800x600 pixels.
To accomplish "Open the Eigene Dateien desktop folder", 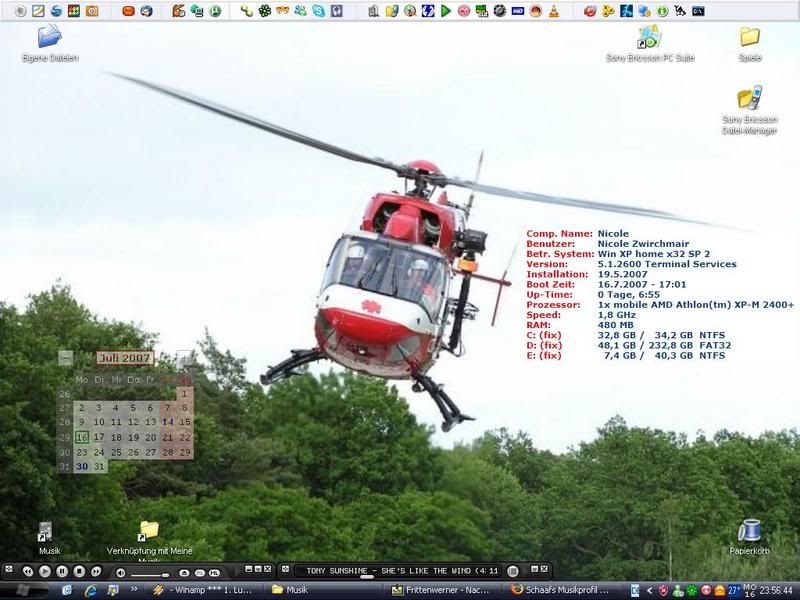I will click(49, 38).
